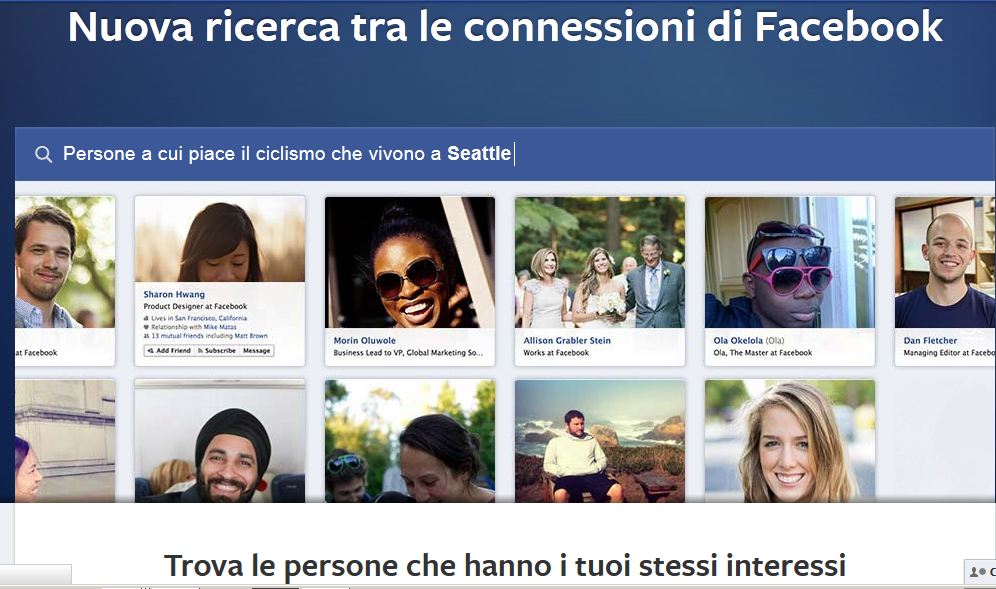Select the photo of man sitting by the coast
Viewport: 996px width, 589px height.
[600, 441]
